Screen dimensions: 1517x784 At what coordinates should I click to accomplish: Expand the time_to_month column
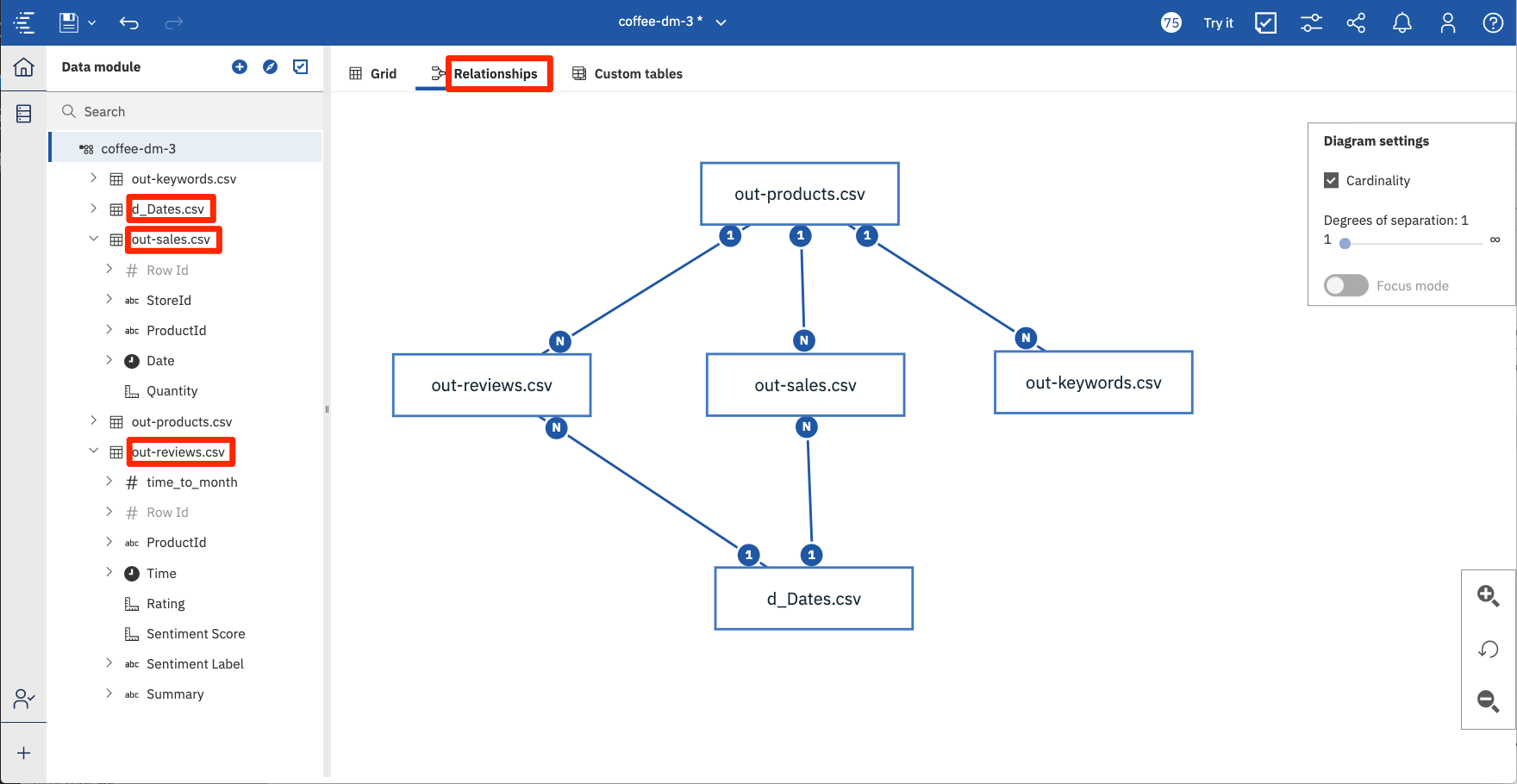(x=109, y=481)
